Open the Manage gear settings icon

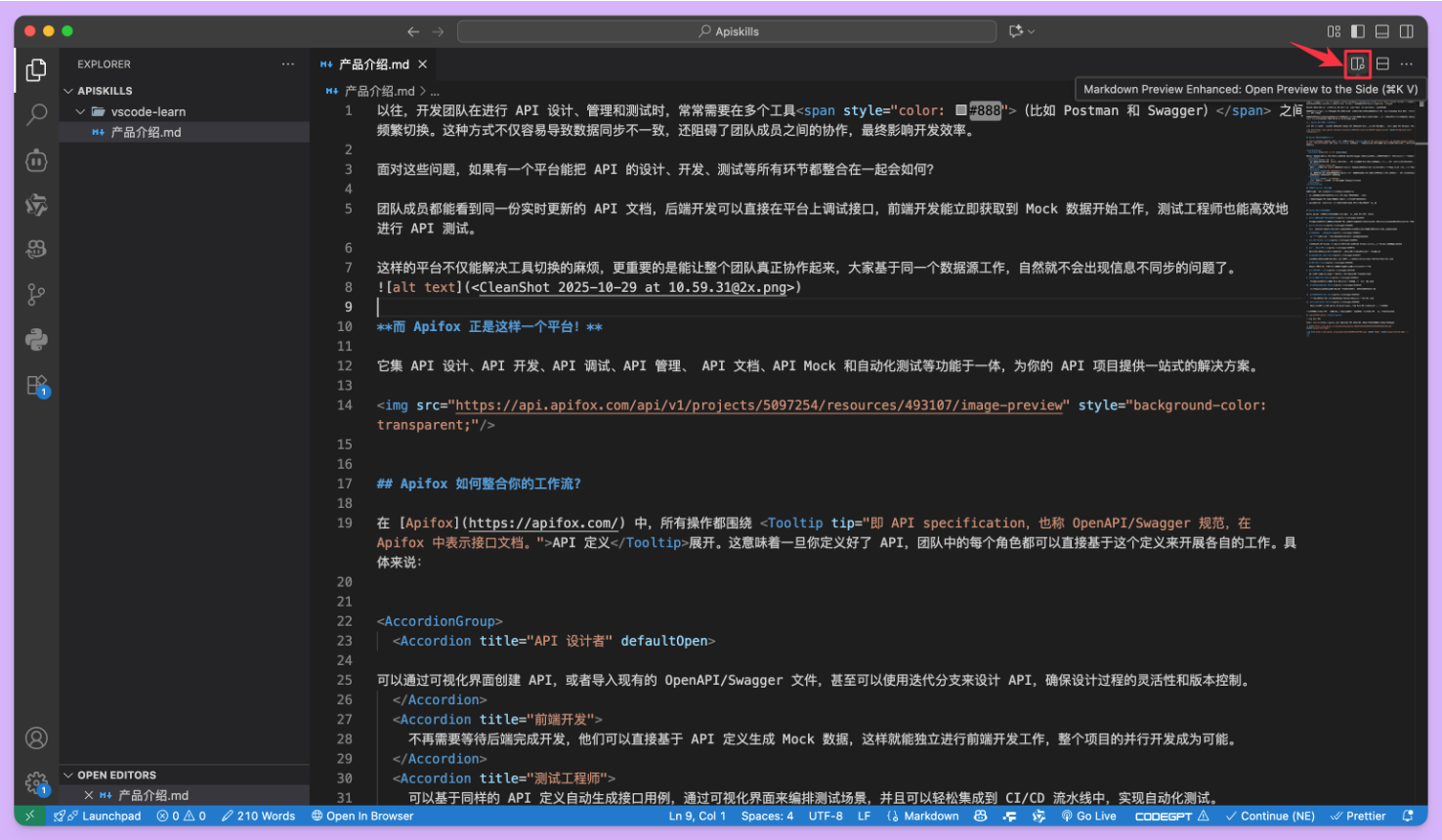36,782
